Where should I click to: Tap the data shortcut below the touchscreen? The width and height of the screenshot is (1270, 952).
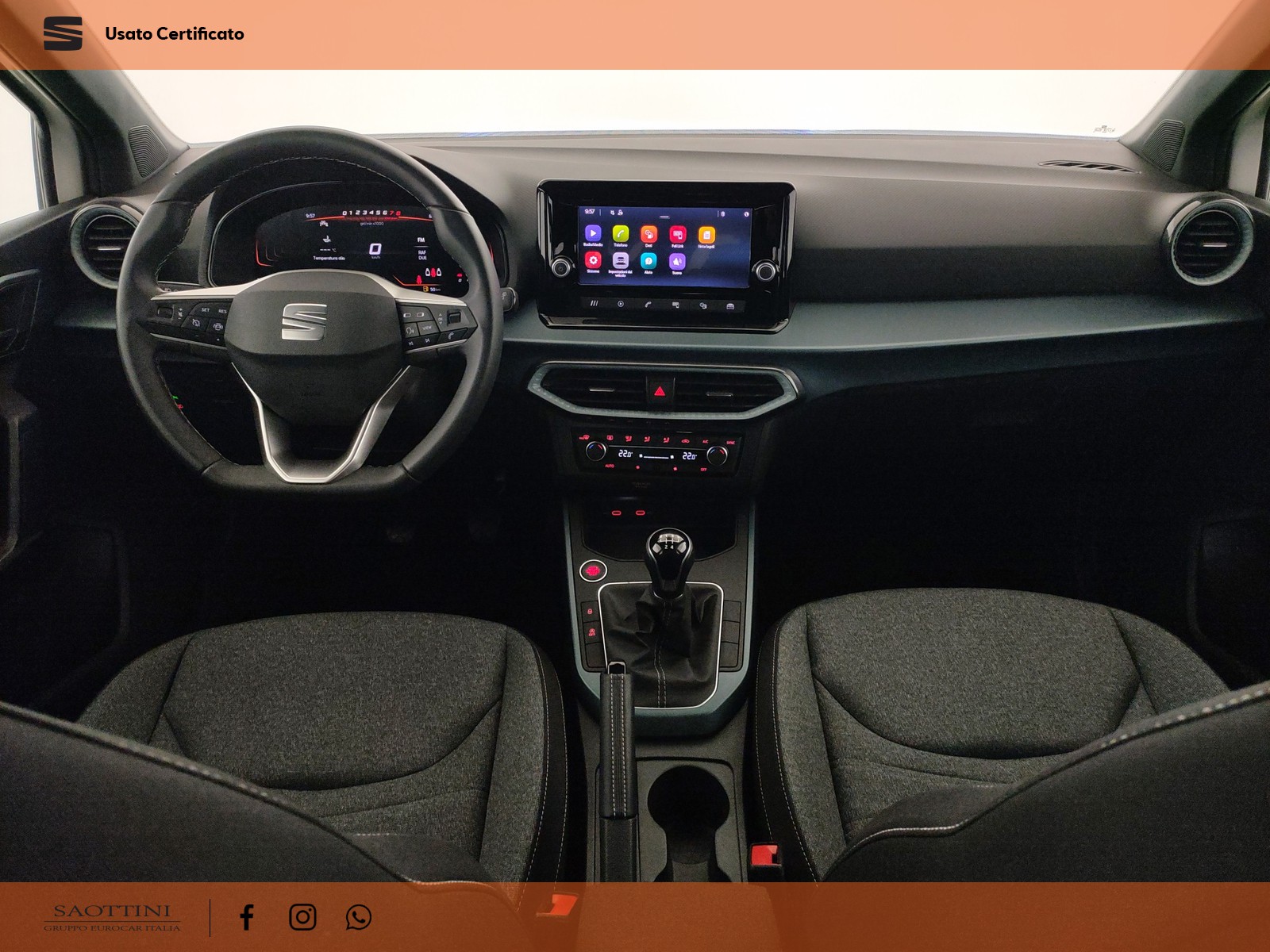[703, 305]
